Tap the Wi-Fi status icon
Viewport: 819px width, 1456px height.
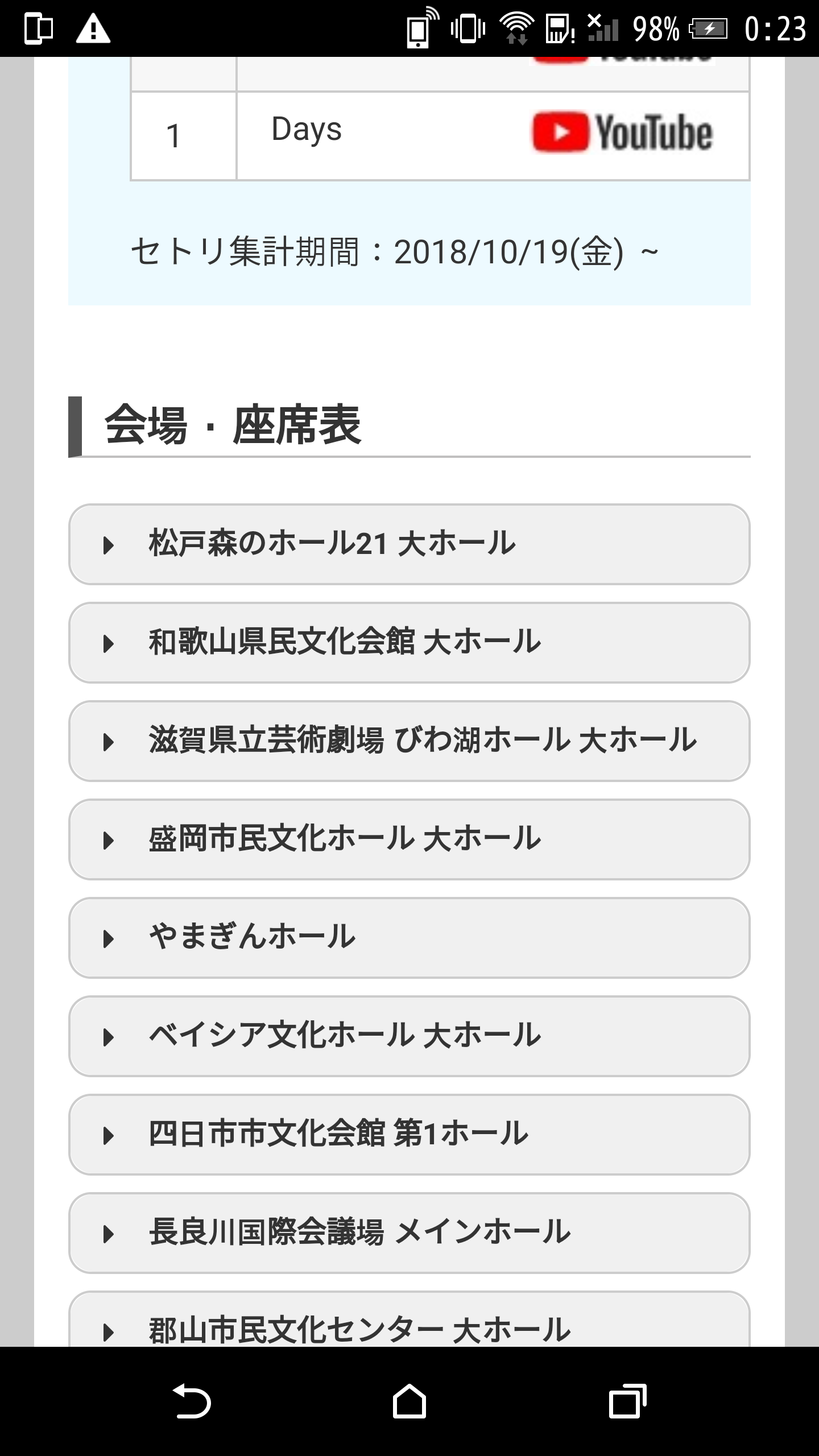[x=516, y=28]
